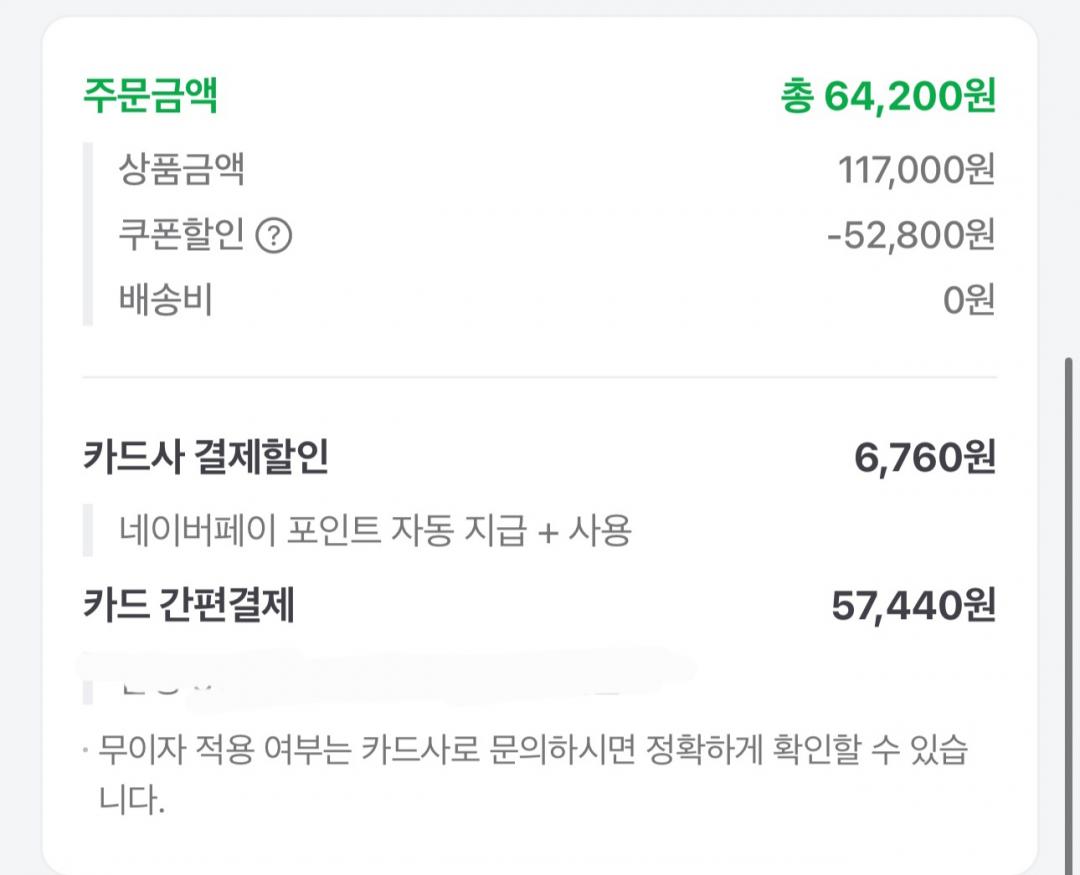Select the -52,800원 coupon discount amount
1080x875 pixels.
(911, 235)
